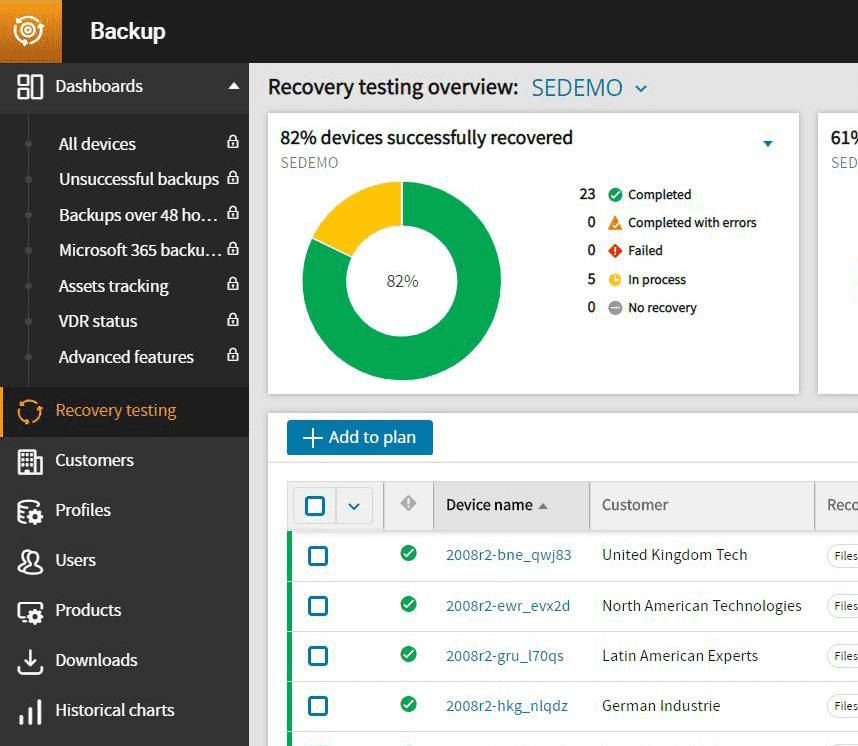The width and height of the screenshot is (858, 746).
Task: Expand the recovered devices widget dropdown arrow
Action: click(768, 144)
